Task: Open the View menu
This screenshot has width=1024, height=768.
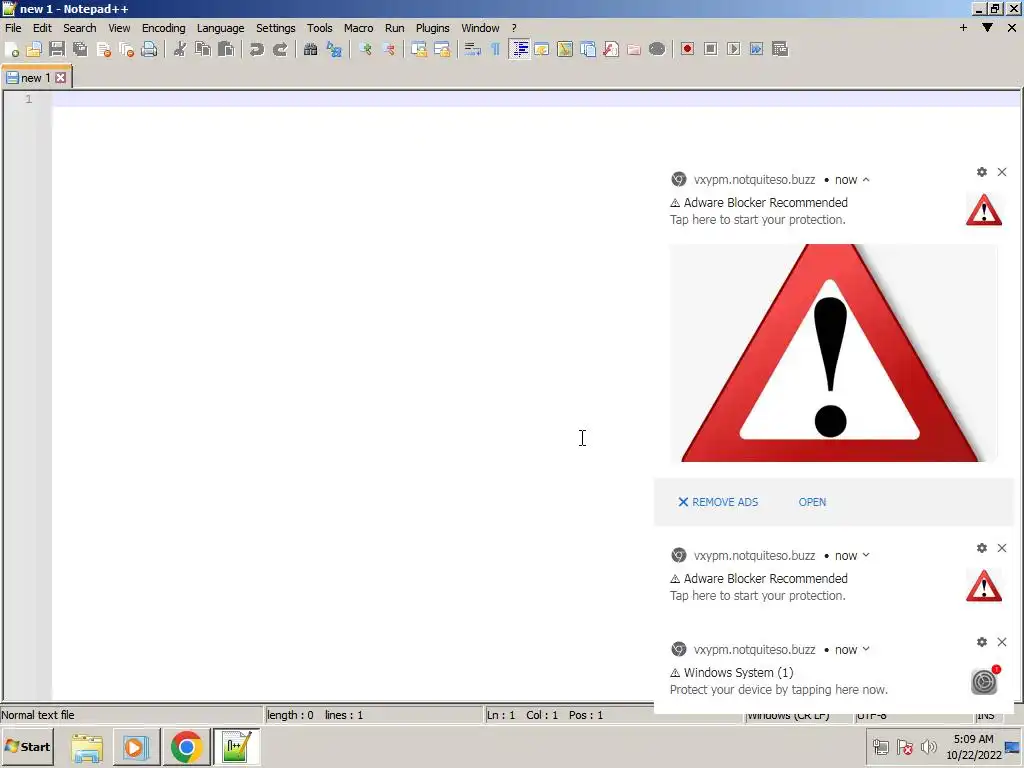Action: (x=119, y=28)
